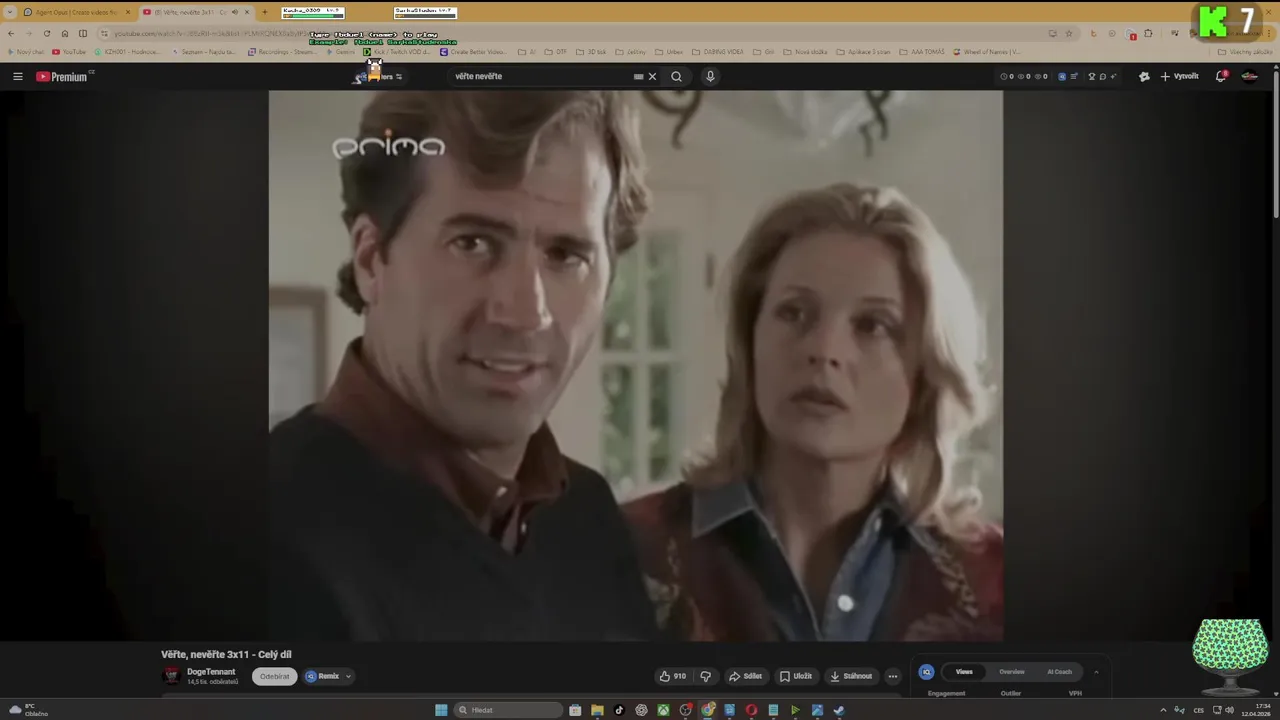Screen dimensions: 1280x720
Task: Click the vidIQ panel logo icon
Action: [x=926, y=672]
